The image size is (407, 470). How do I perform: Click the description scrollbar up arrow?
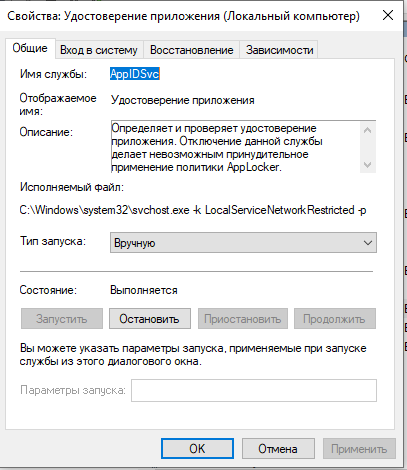(x=368, y=130)
